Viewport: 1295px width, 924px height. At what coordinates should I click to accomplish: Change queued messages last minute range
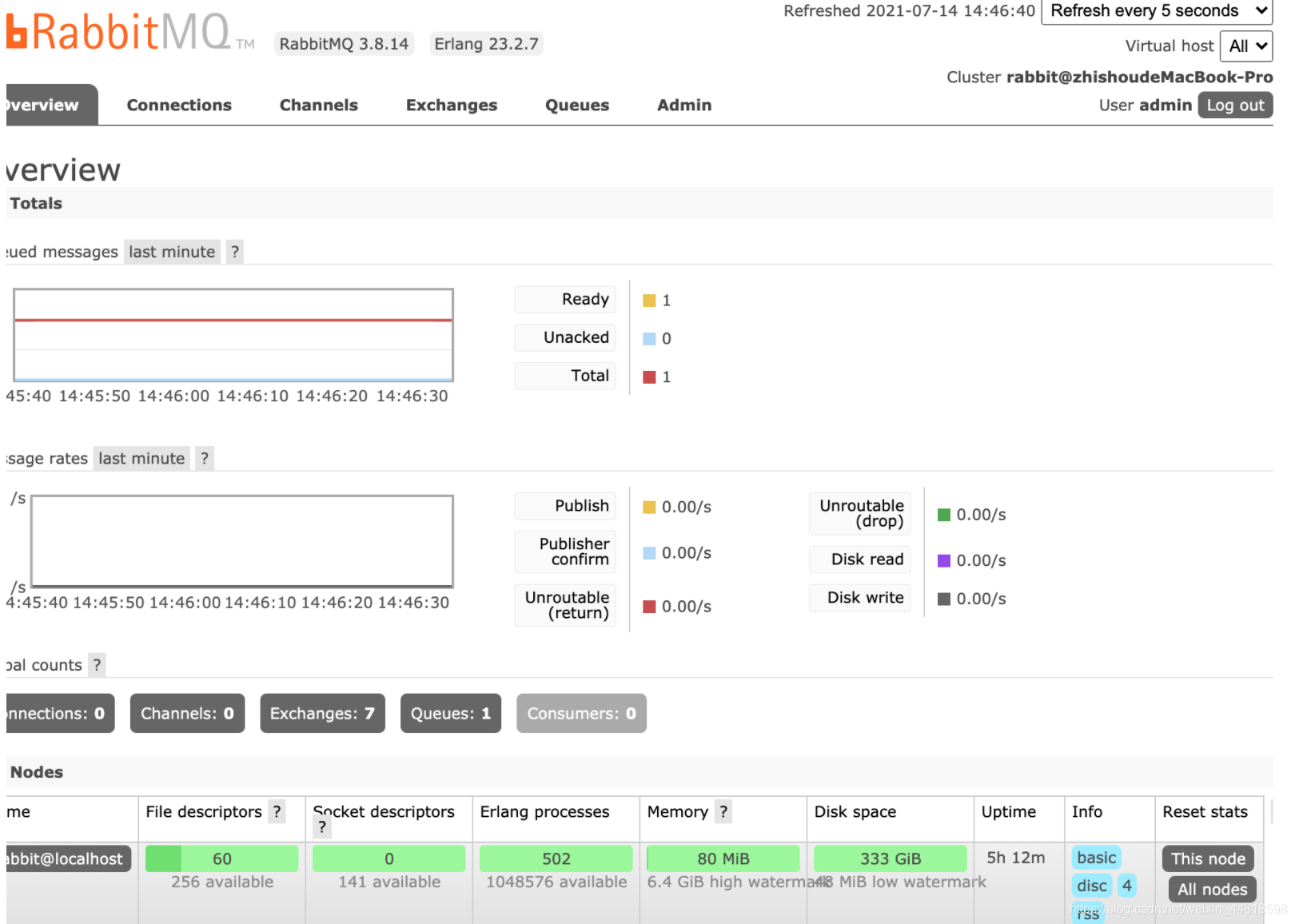pos(172,252)
